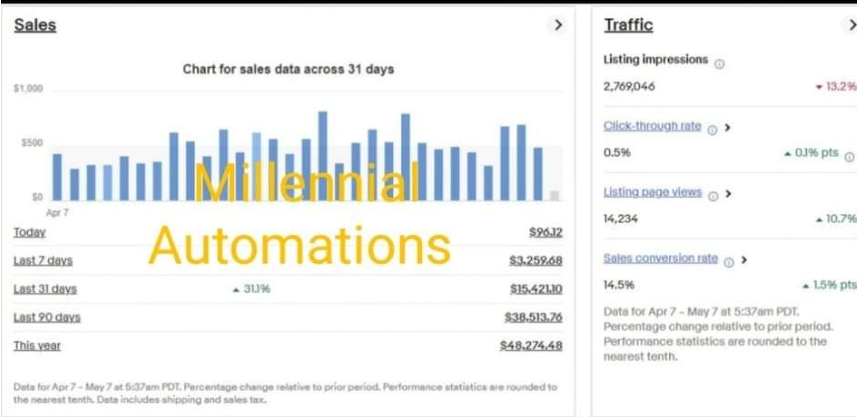This screenshot has height=417, width=857.
Task: Expand Sales details with chevron arrow
Action: tap(558, 25)
